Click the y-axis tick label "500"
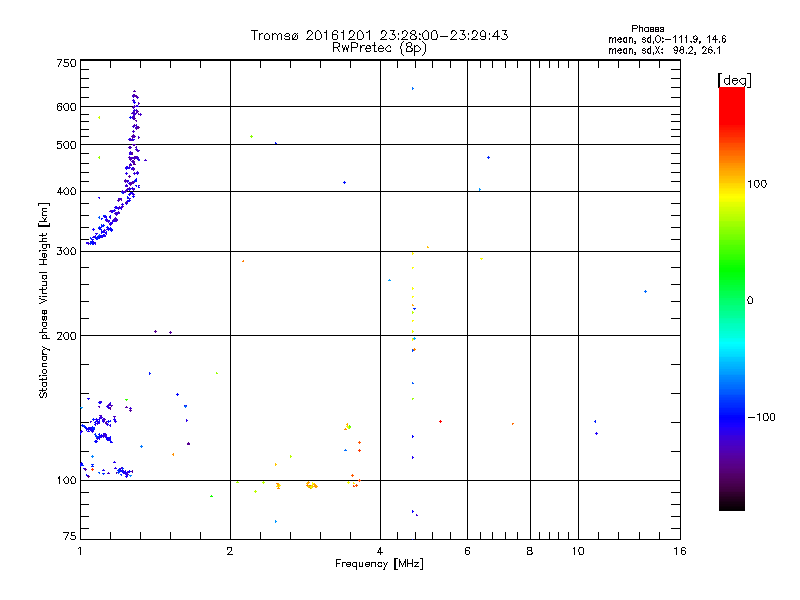The width and height of the screenshot is (800, 600). click(66, 145)
